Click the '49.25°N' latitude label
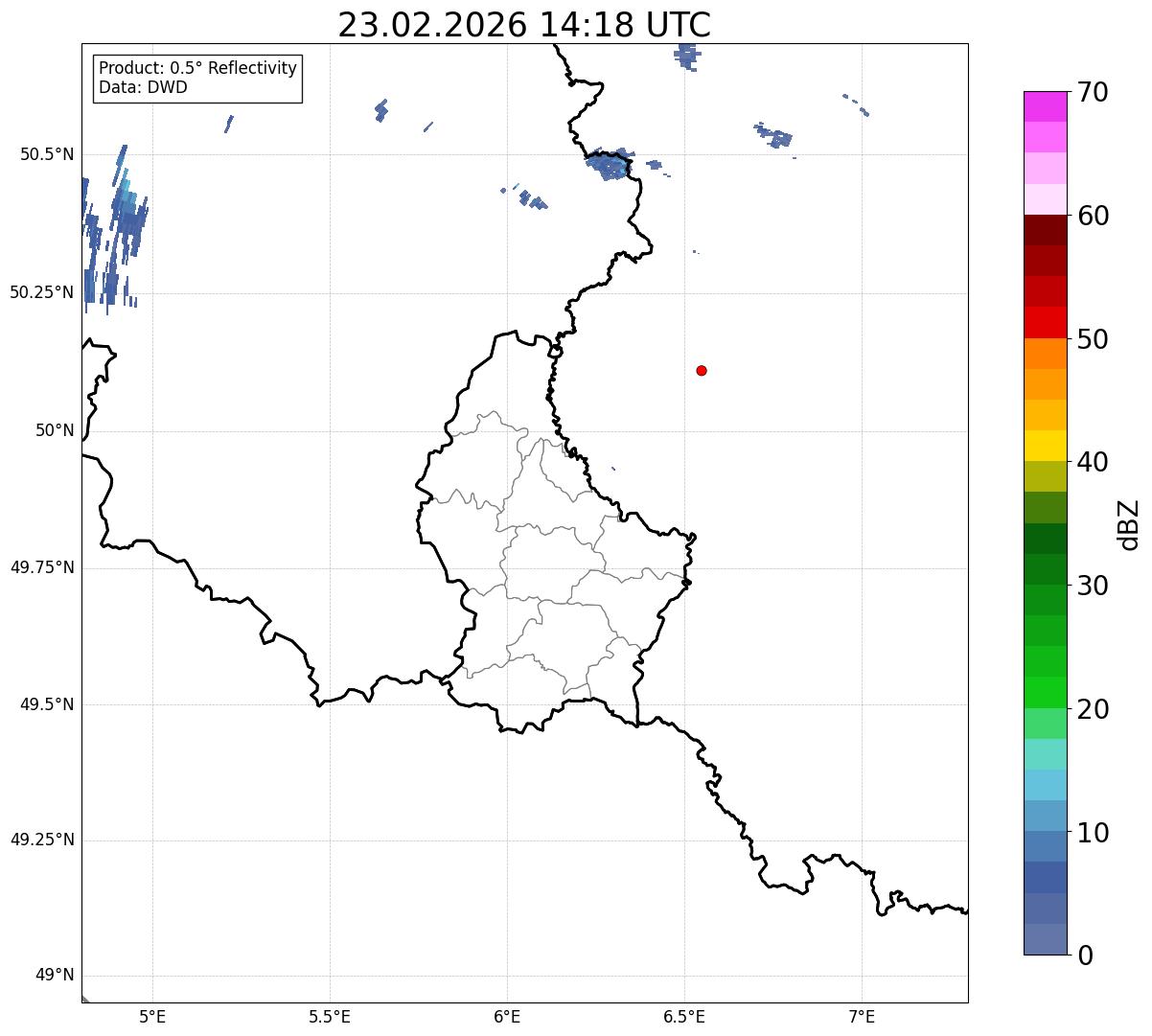 41,840
